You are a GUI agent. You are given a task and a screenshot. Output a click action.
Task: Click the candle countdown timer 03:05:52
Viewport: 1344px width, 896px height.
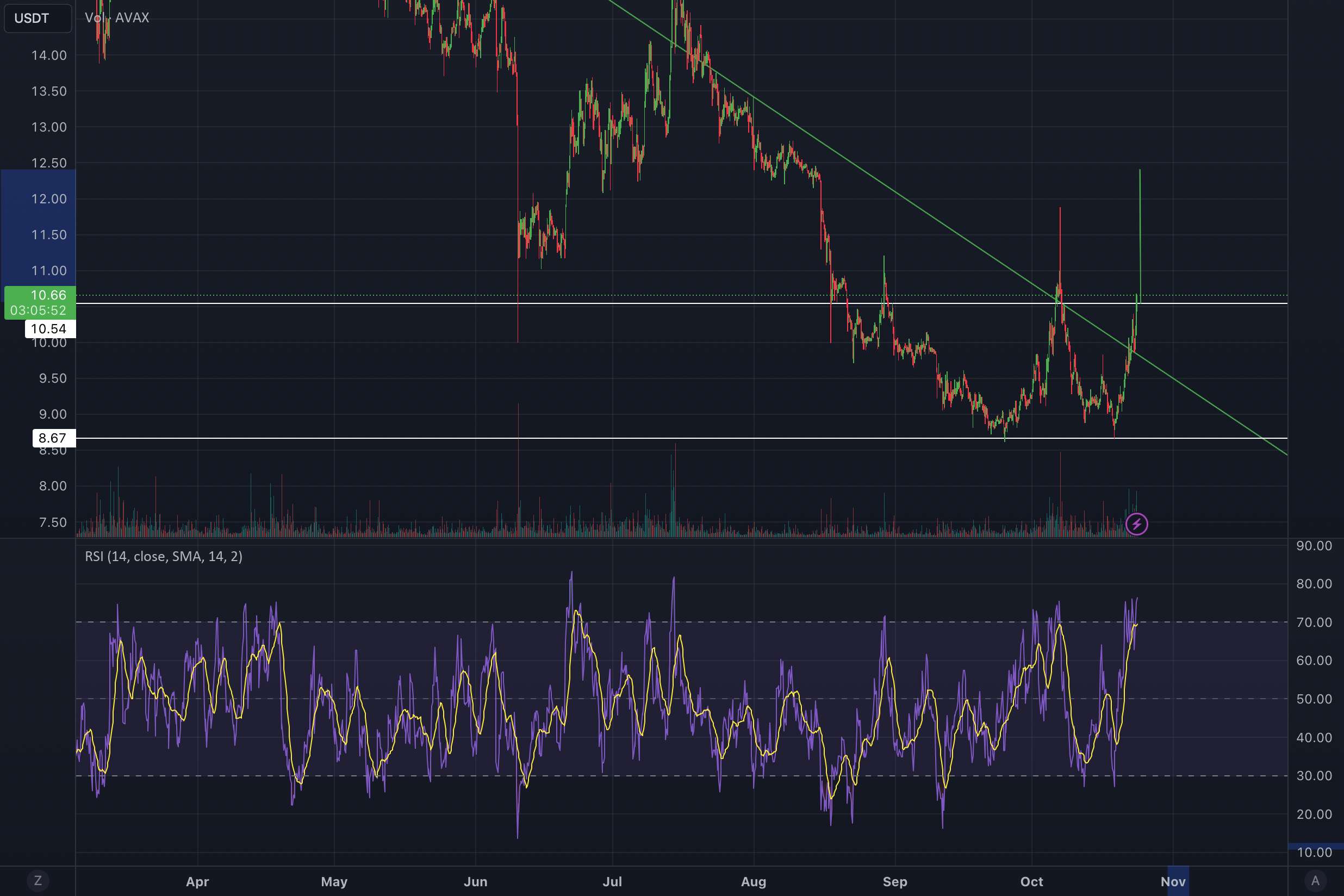[38, 310]
